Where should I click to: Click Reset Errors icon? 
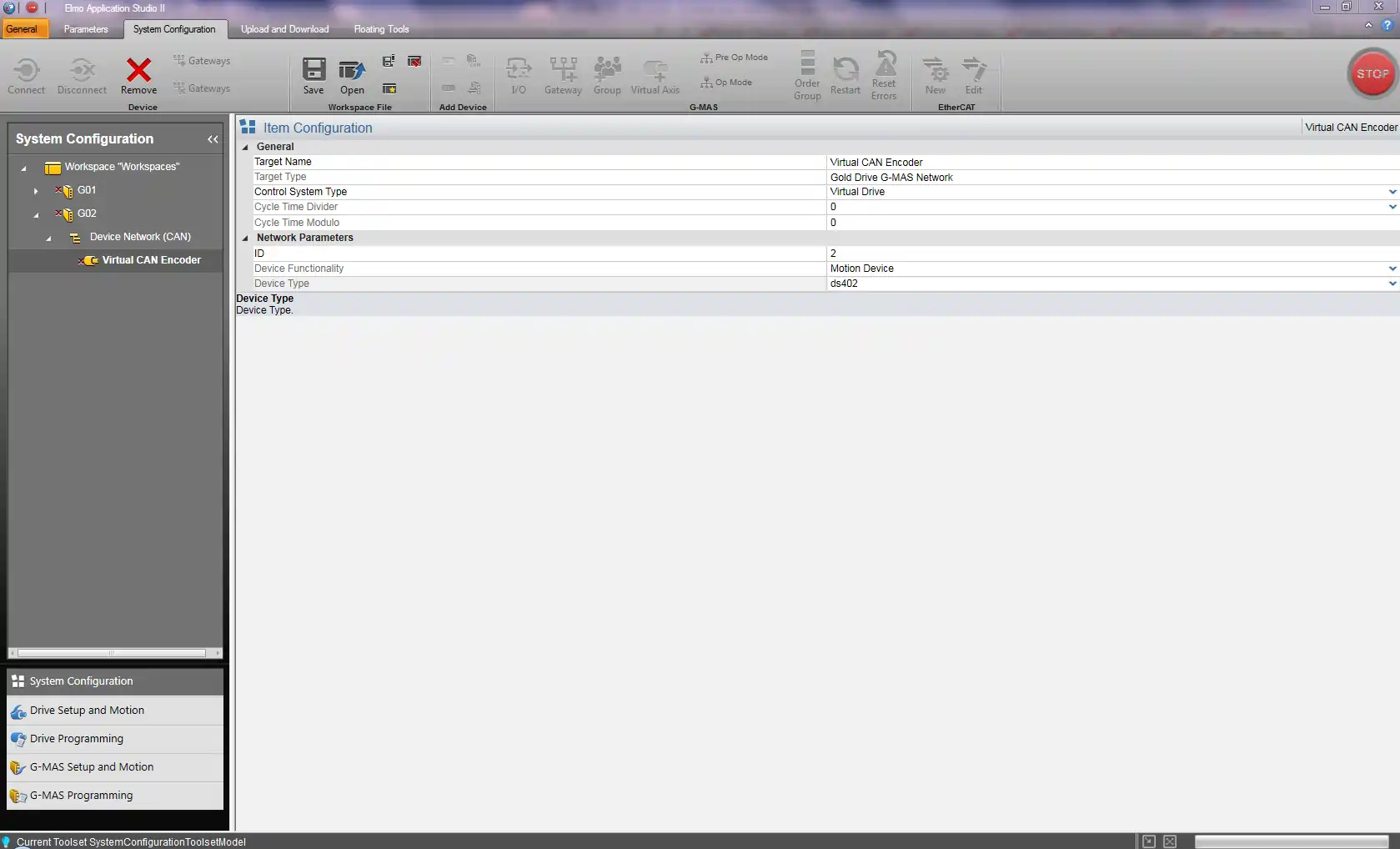coord(884,76)
